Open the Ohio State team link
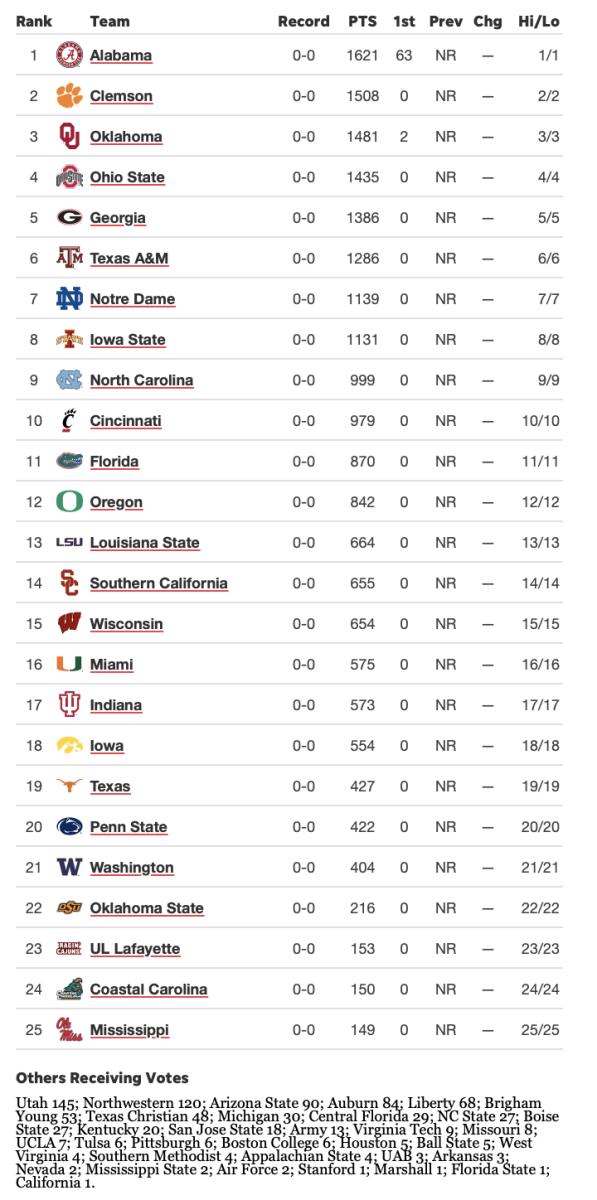 tap(127, 177)
